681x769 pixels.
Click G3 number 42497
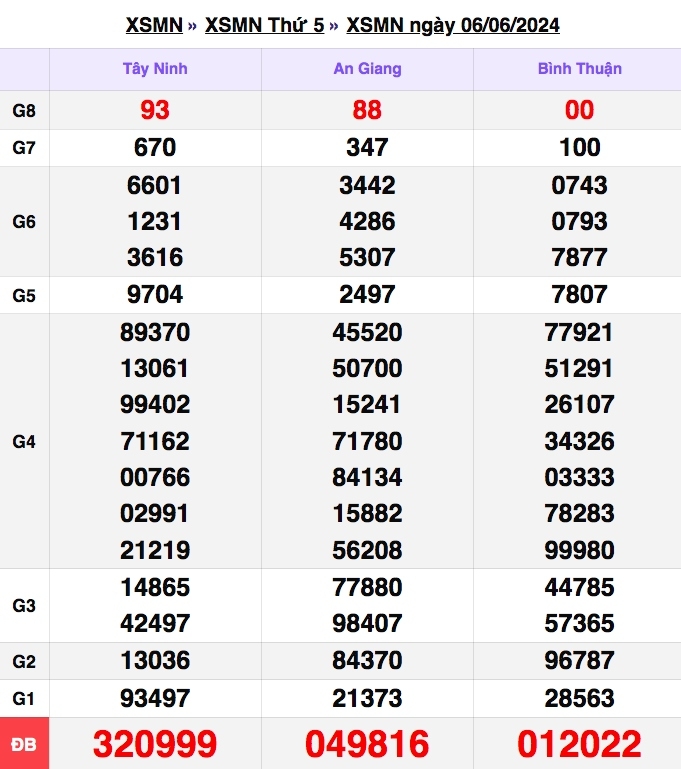tap(155, 623)
